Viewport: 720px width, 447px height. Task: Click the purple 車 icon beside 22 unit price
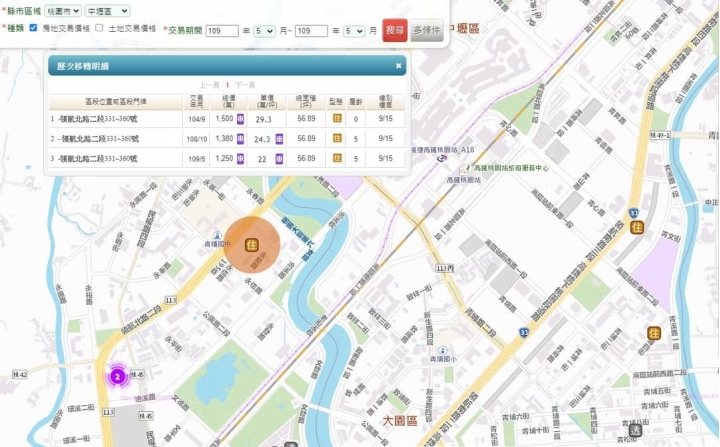pos(279,158)
